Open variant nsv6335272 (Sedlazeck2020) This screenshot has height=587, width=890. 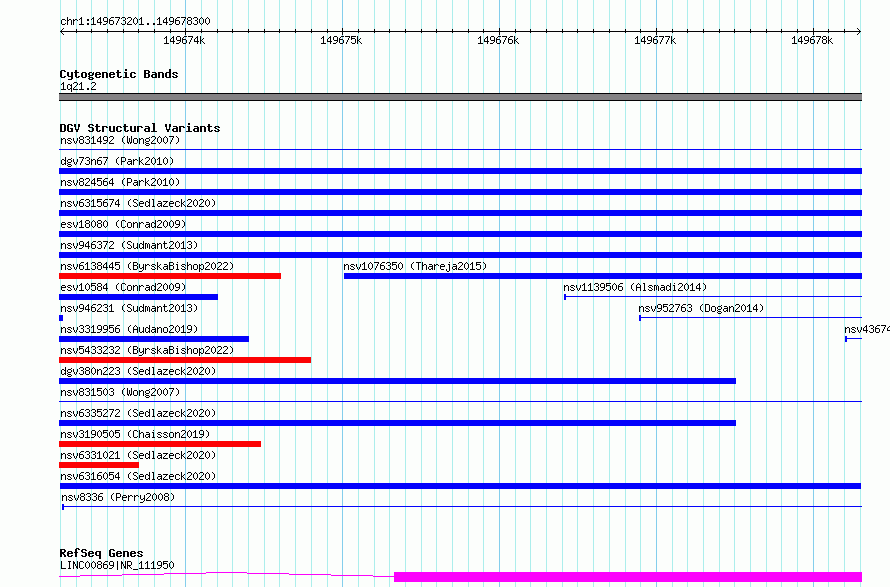click(x=138, y=413)
